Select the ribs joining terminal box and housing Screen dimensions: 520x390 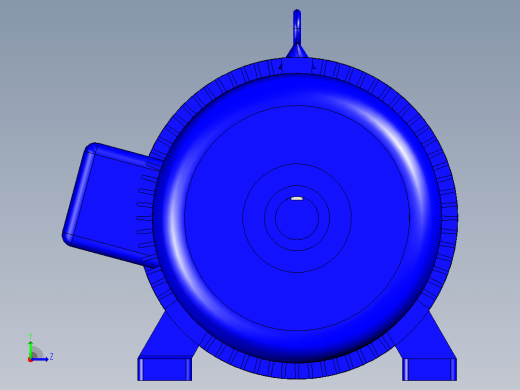(147, 213)
